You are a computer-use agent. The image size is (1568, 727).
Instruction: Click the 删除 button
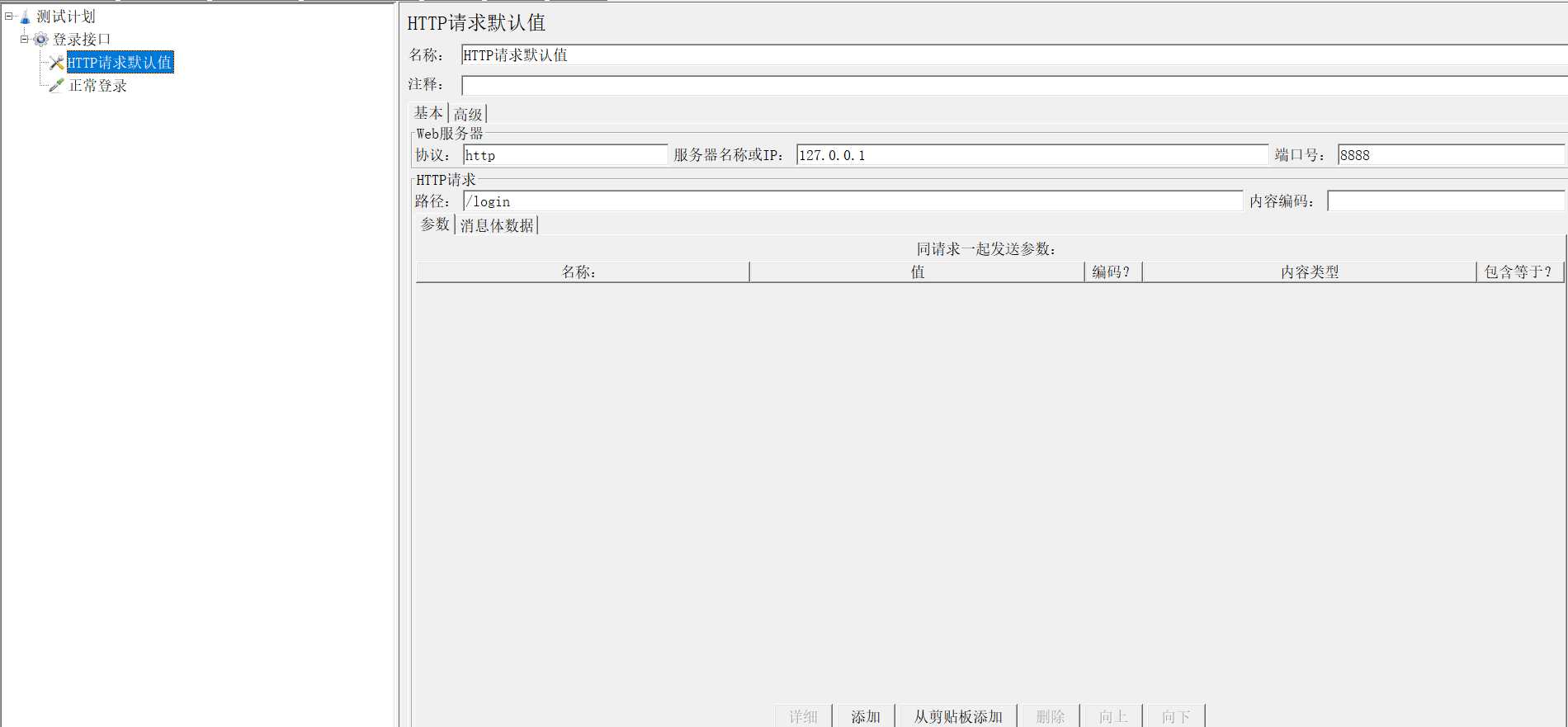point(1050,716)
